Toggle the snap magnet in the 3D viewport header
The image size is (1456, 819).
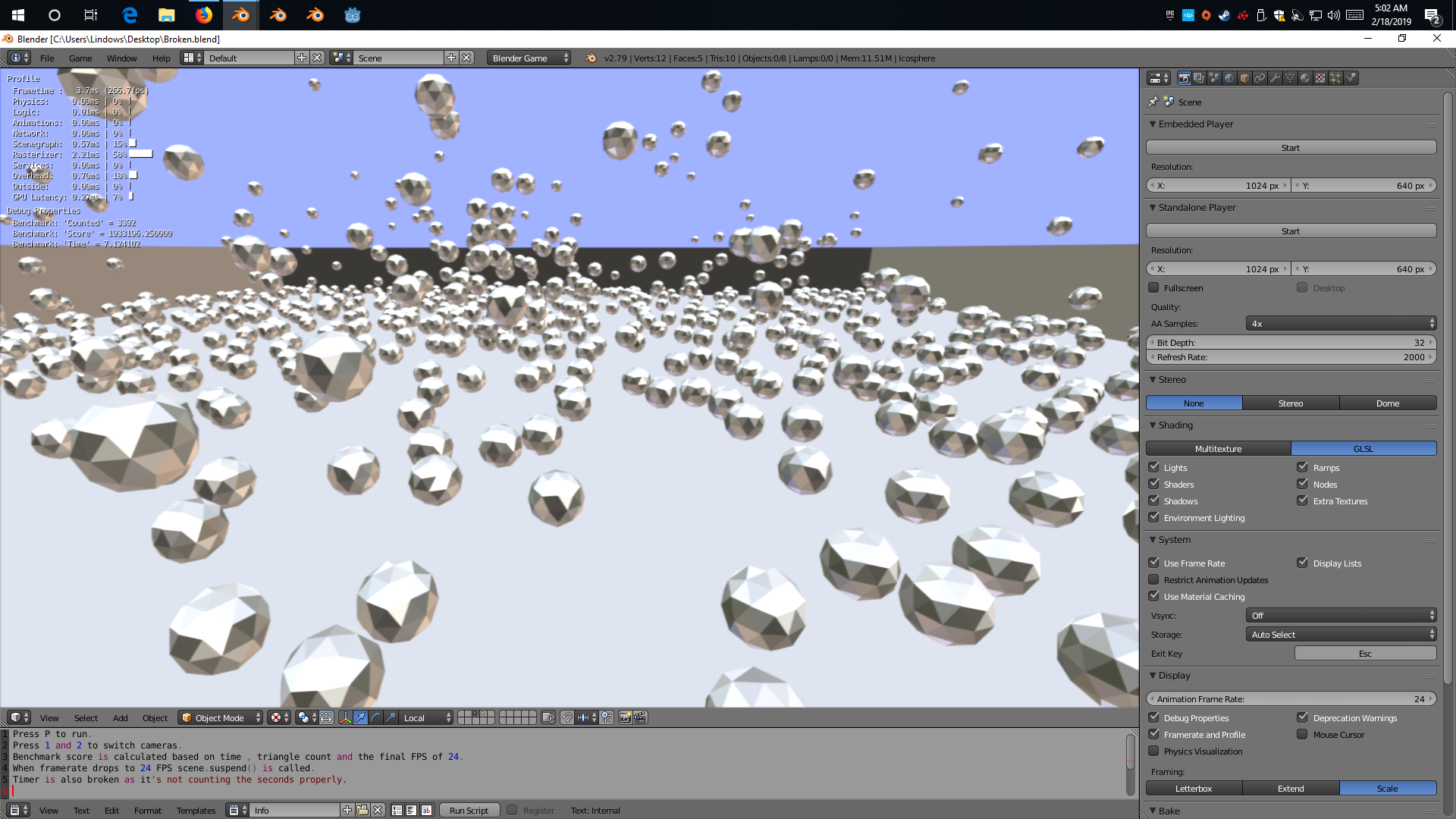click(x=567, y=718)
